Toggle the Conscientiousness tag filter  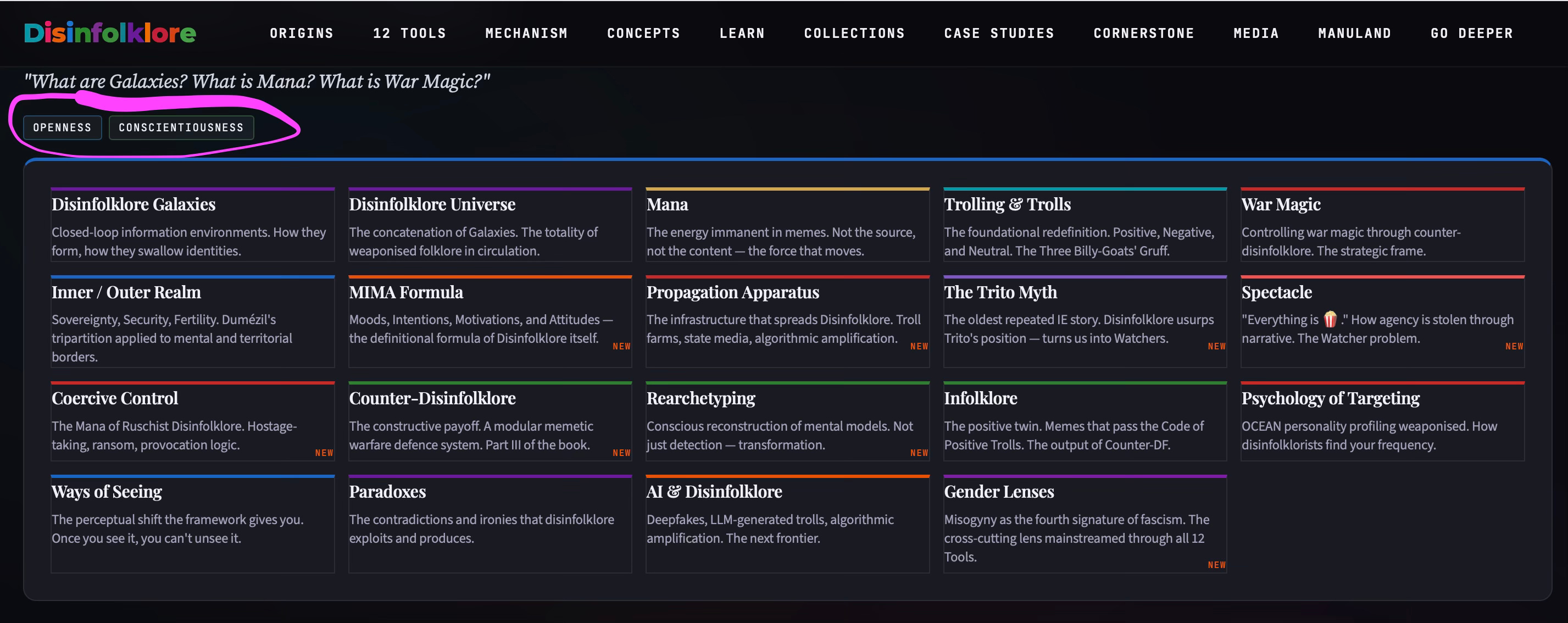pos(181,128)
